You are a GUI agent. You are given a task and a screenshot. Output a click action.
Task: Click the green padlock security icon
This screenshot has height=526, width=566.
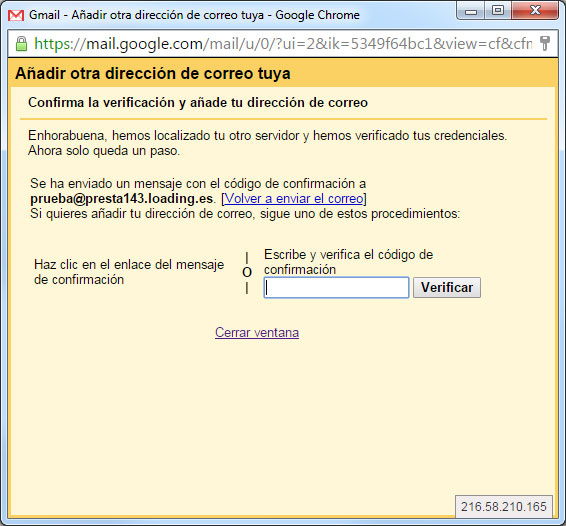click(x=21, y=44)
